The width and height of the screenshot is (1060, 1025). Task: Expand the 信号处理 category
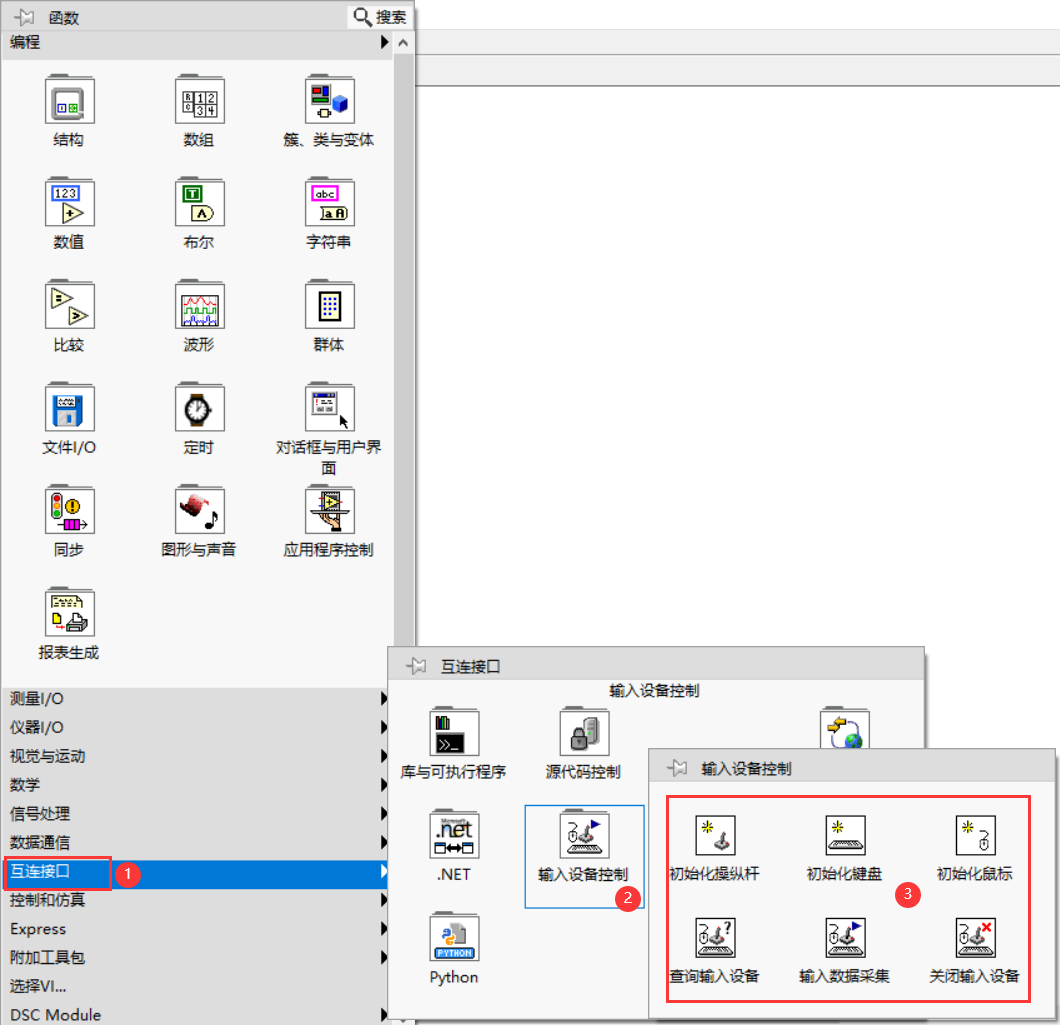coord(196,813)
